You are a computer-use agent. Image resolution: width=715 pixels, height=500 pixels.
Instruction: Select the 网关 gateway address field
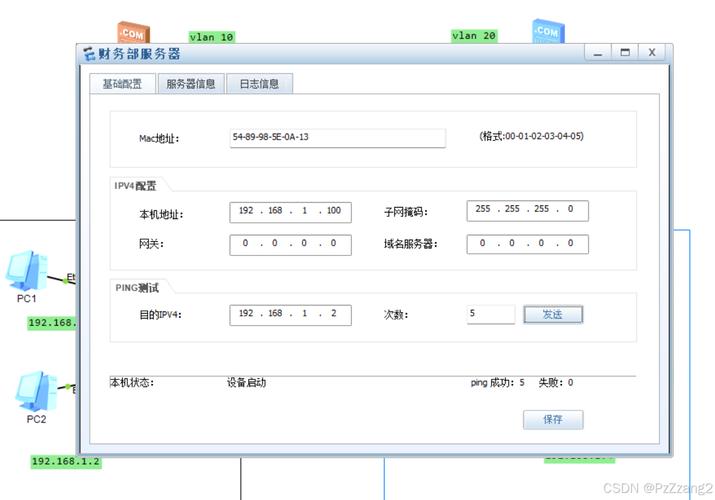290,243
